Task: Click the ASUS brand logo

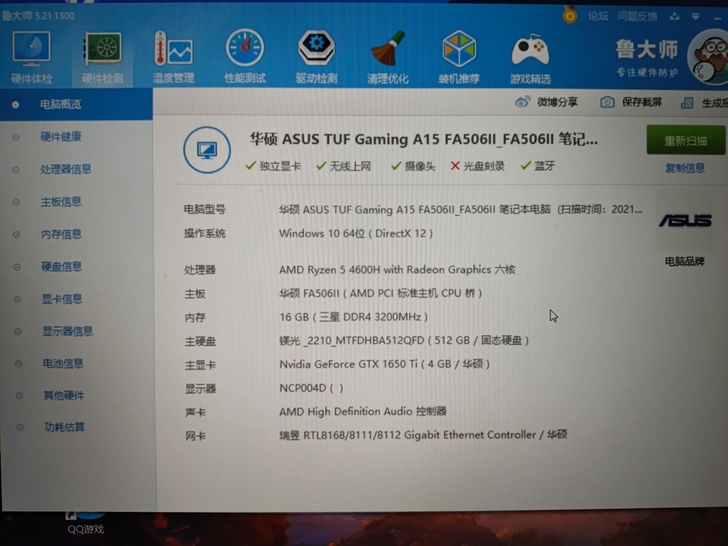Action: click(685, 221)
